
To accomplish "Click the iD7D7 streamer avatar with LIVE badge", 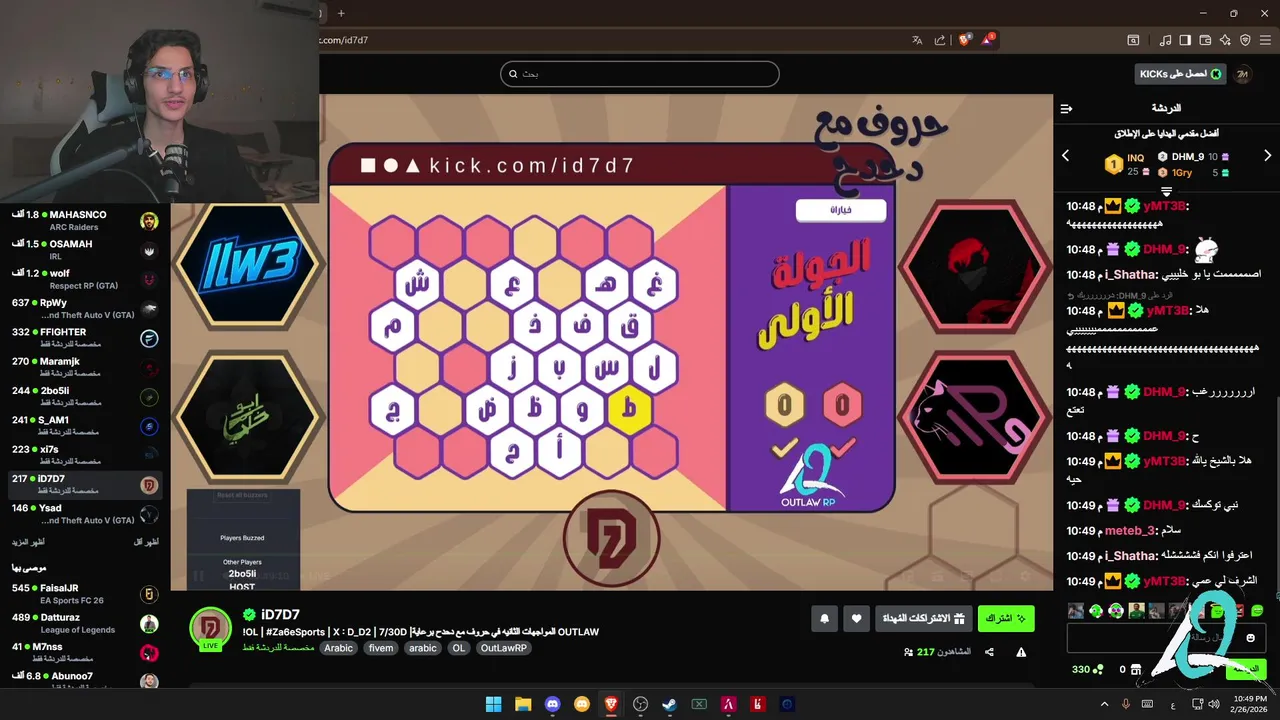I will tap(211, 629).
